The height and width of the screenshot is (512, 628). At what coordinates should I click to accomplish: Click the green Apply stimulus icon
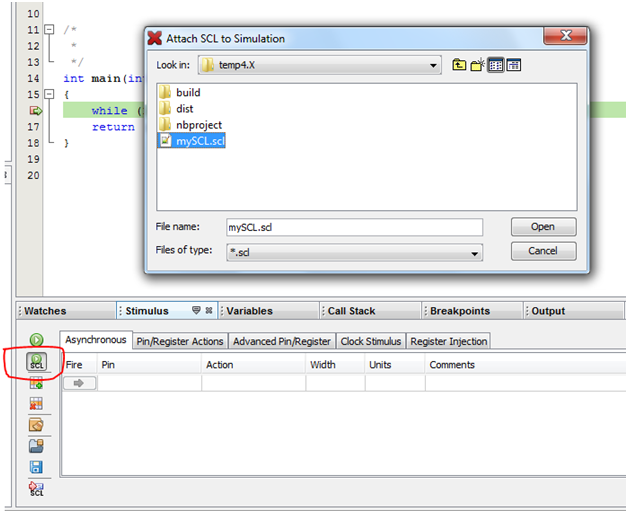click(36, 340)
